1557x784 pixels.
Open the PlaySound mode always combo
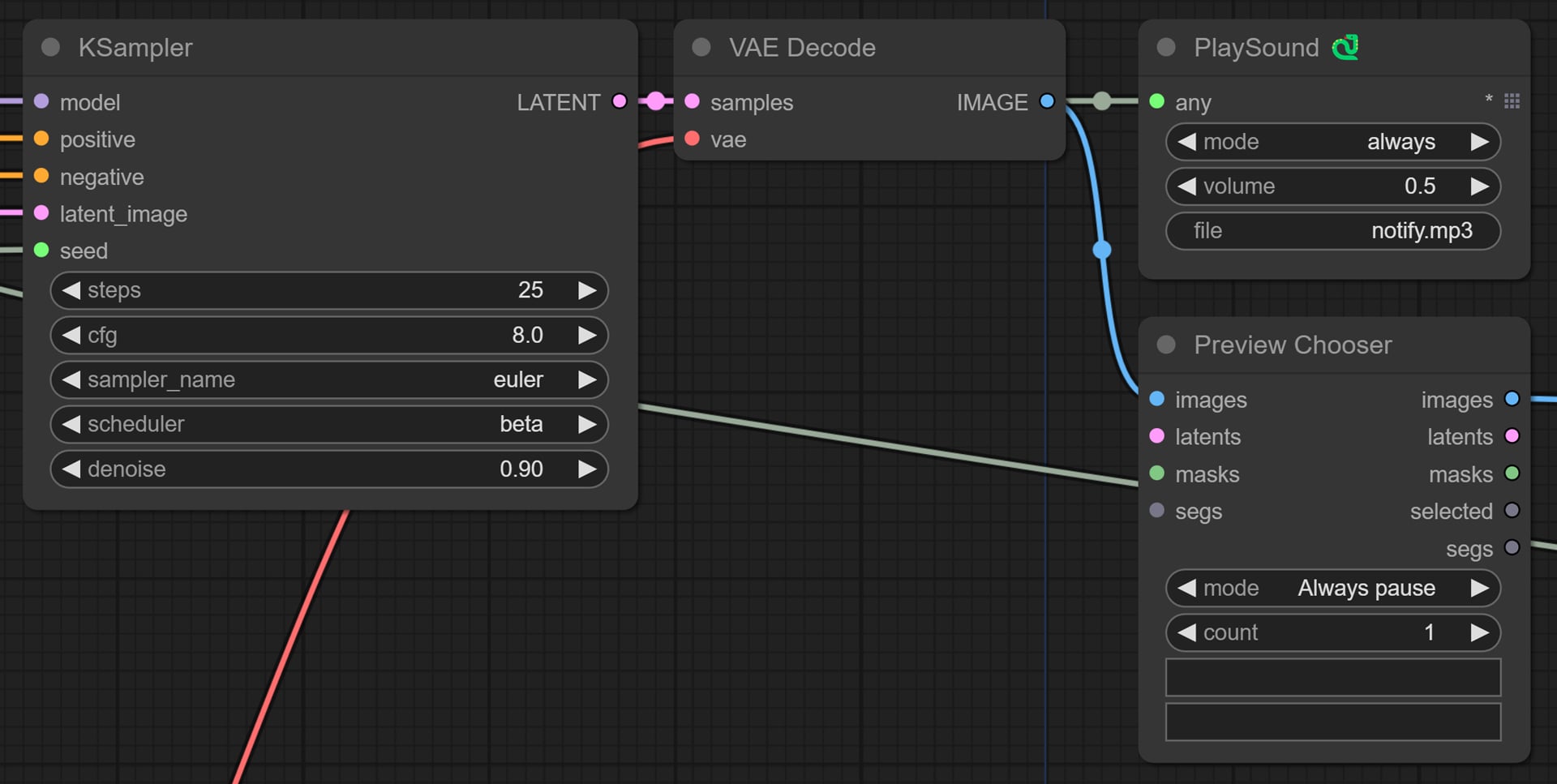1333,142
